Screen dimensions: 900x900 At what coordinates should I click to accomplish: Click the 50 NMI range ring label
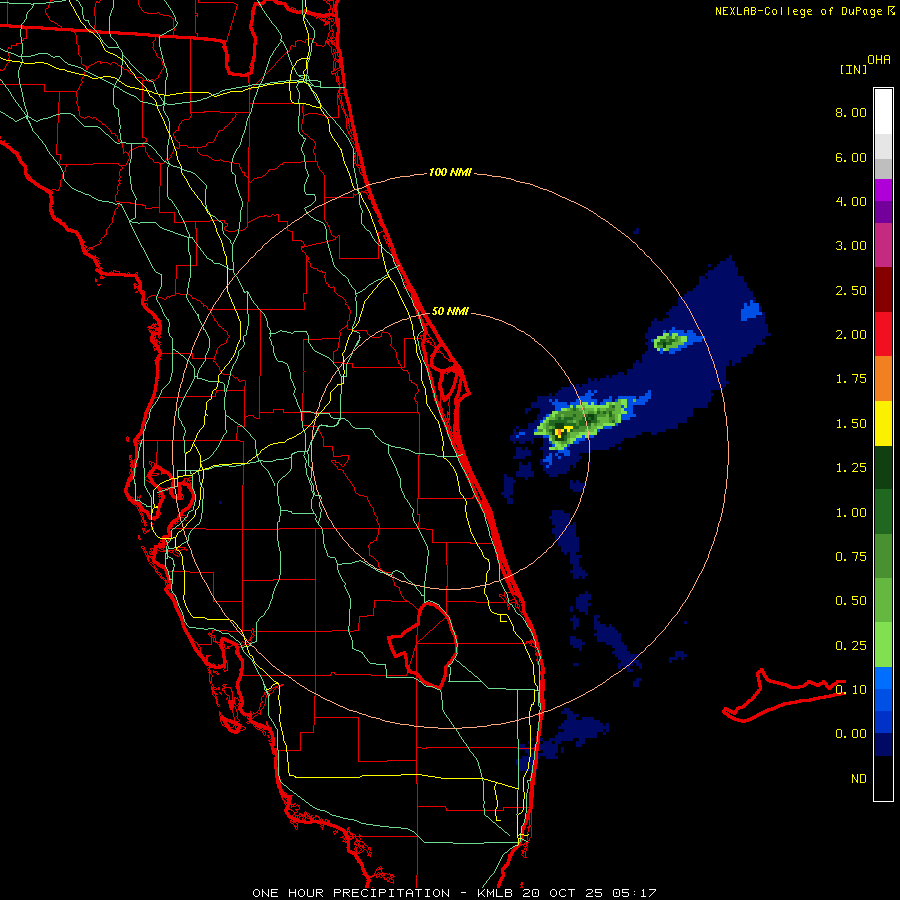tap(450, 311)
